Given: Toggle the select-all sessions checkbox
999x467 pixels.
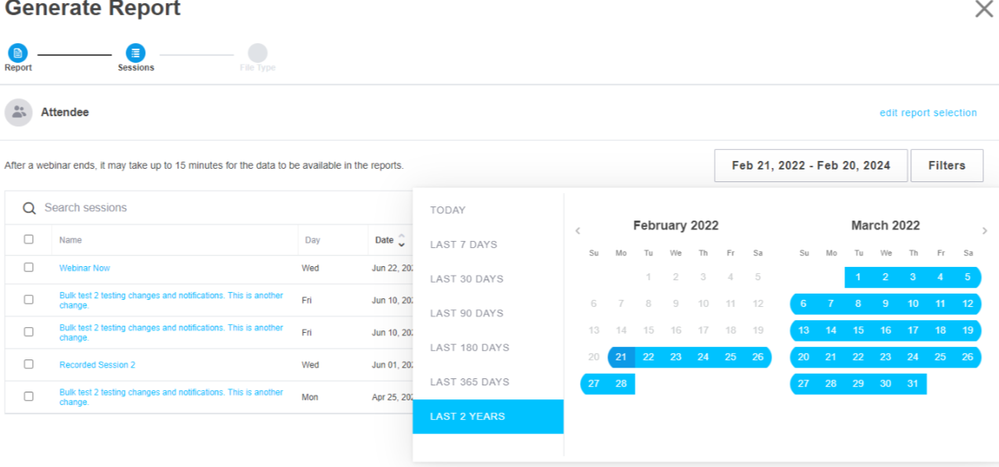Looking at the screenshot, I should (29, 240).
